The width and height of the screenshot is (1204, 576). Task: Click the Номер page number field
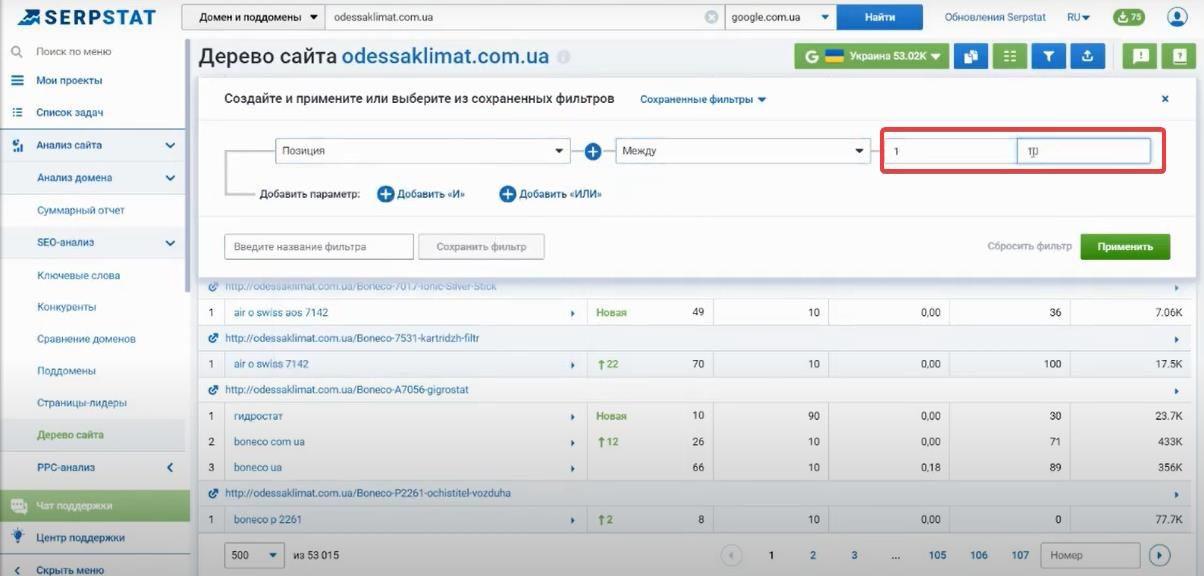[1090, 555]
